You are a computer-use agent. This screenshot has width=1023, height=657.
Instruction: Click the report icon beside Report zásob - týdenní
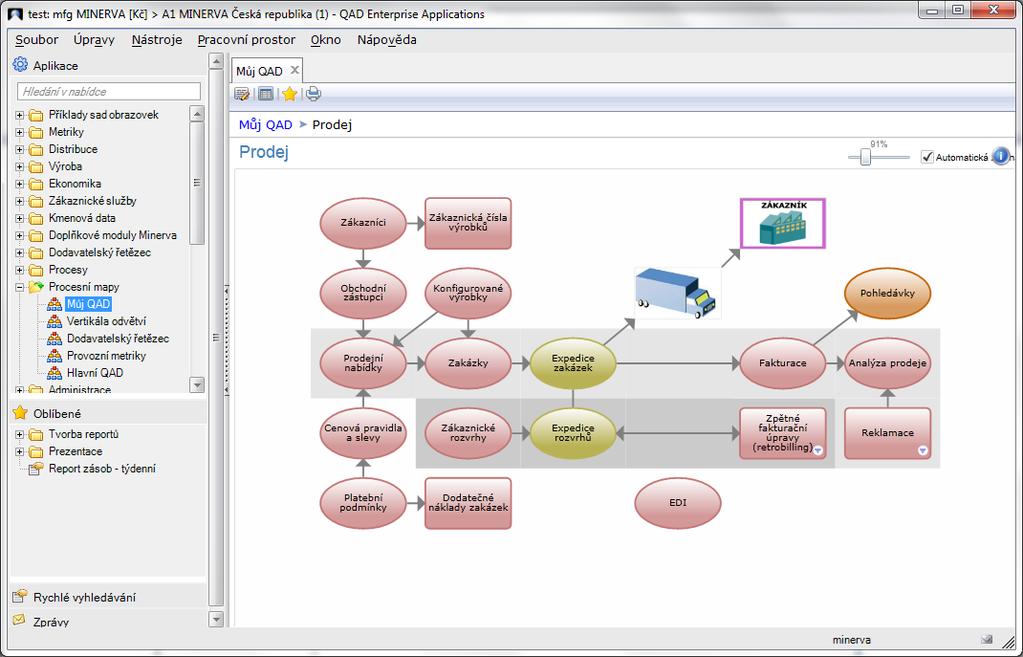(37, 468)
